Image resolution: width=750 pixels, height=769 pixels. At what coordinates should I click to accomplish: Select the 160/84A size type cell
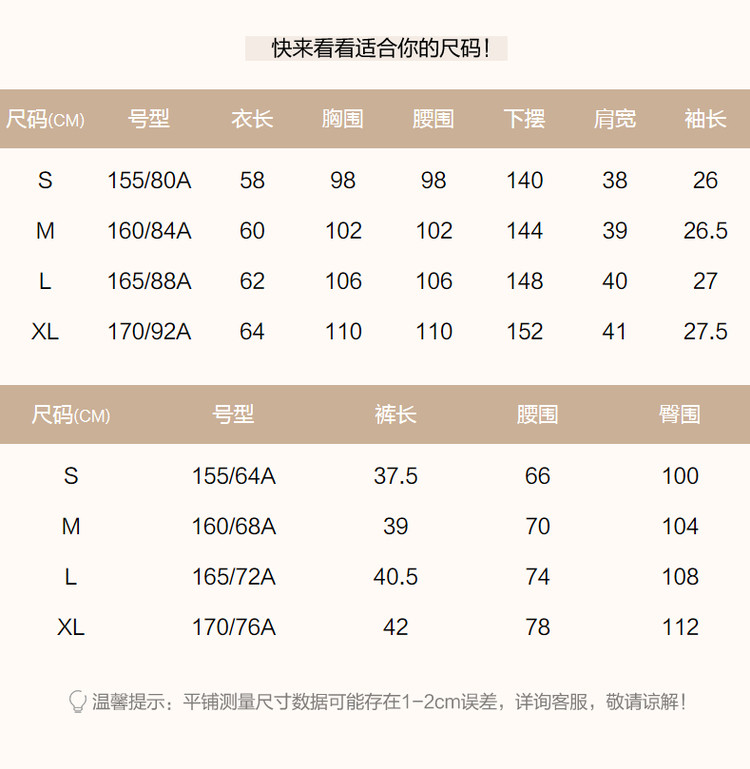pos(149,231)
